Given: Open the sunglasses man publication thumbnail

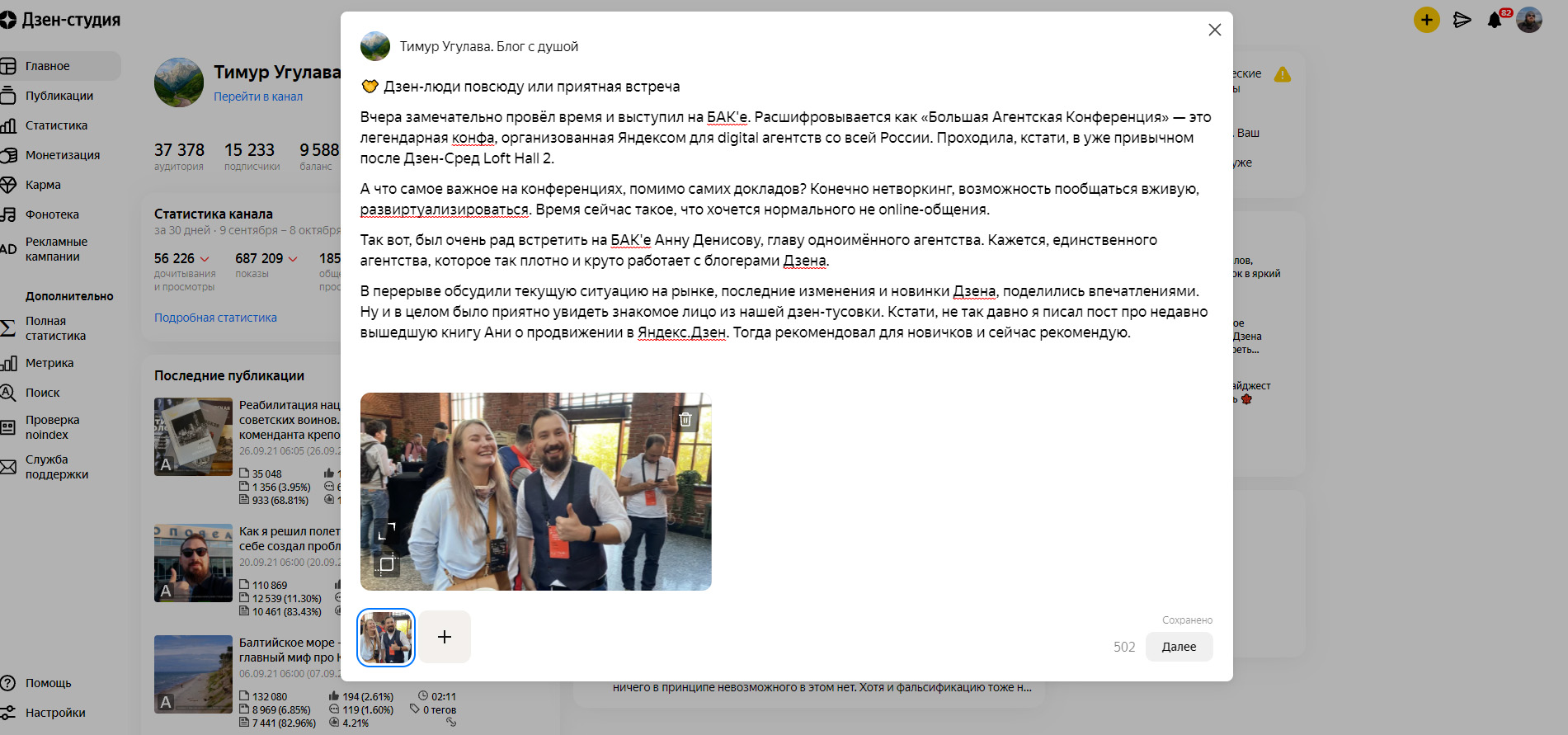Looking at the screenshot, I should 193,563.
